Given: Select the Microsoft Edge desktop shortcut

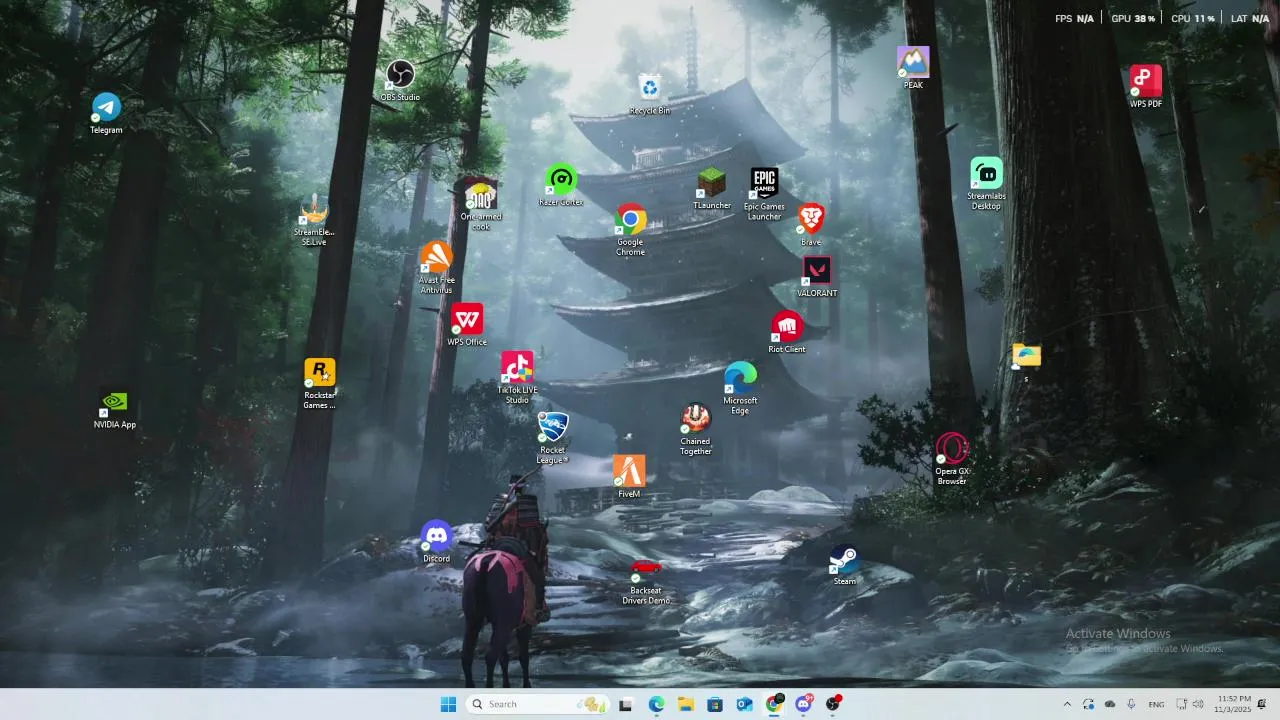Looking at the screenshot, I should point(740,389).
